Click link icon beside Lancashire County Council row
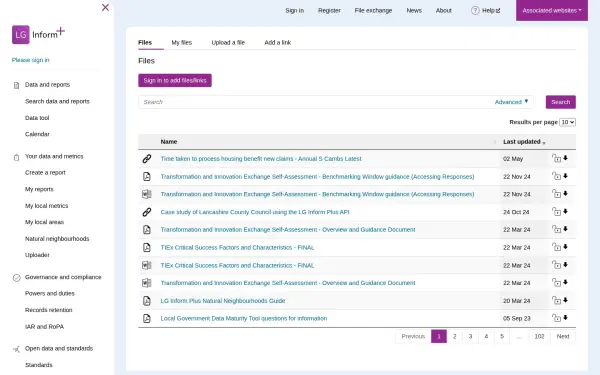 coord(147,212)
